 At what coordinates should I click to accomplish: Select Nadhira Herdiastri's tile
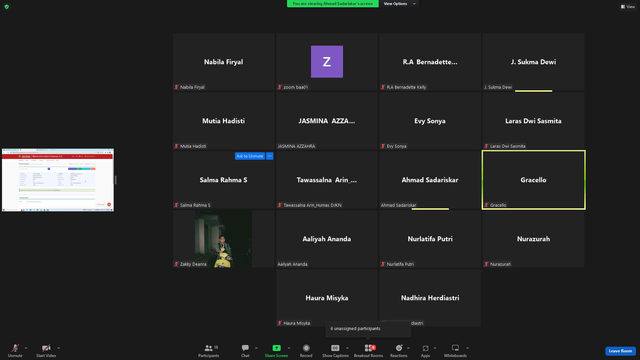point(430,298)
